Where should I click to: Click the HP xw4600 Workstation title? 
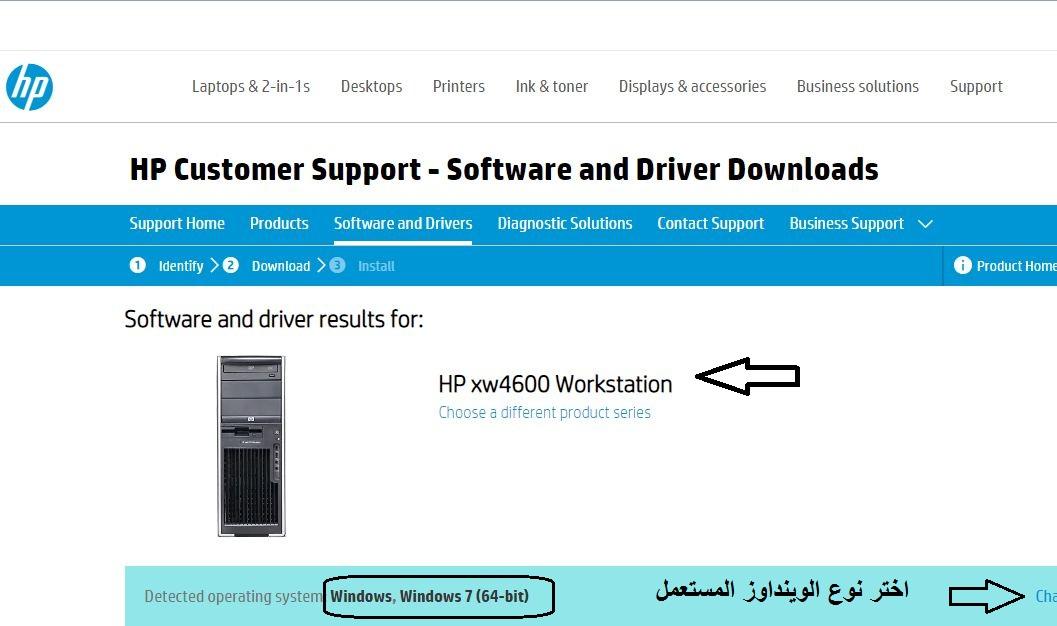[555, 384]
